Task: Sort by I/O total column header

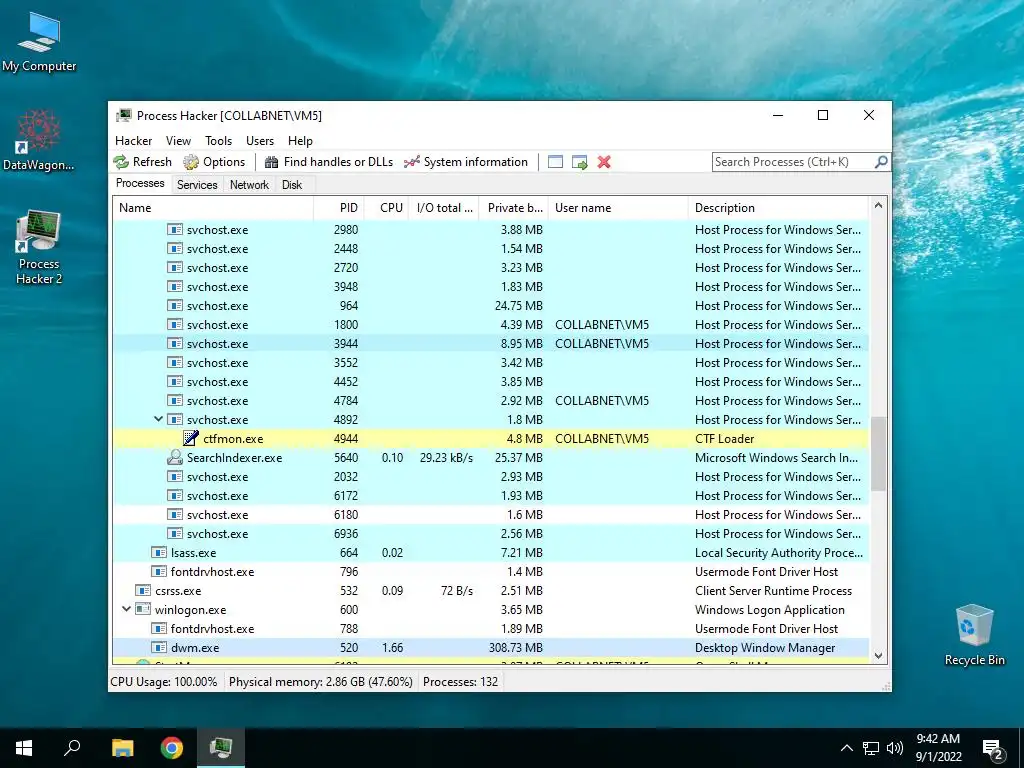Action: (x=444, y=208)
